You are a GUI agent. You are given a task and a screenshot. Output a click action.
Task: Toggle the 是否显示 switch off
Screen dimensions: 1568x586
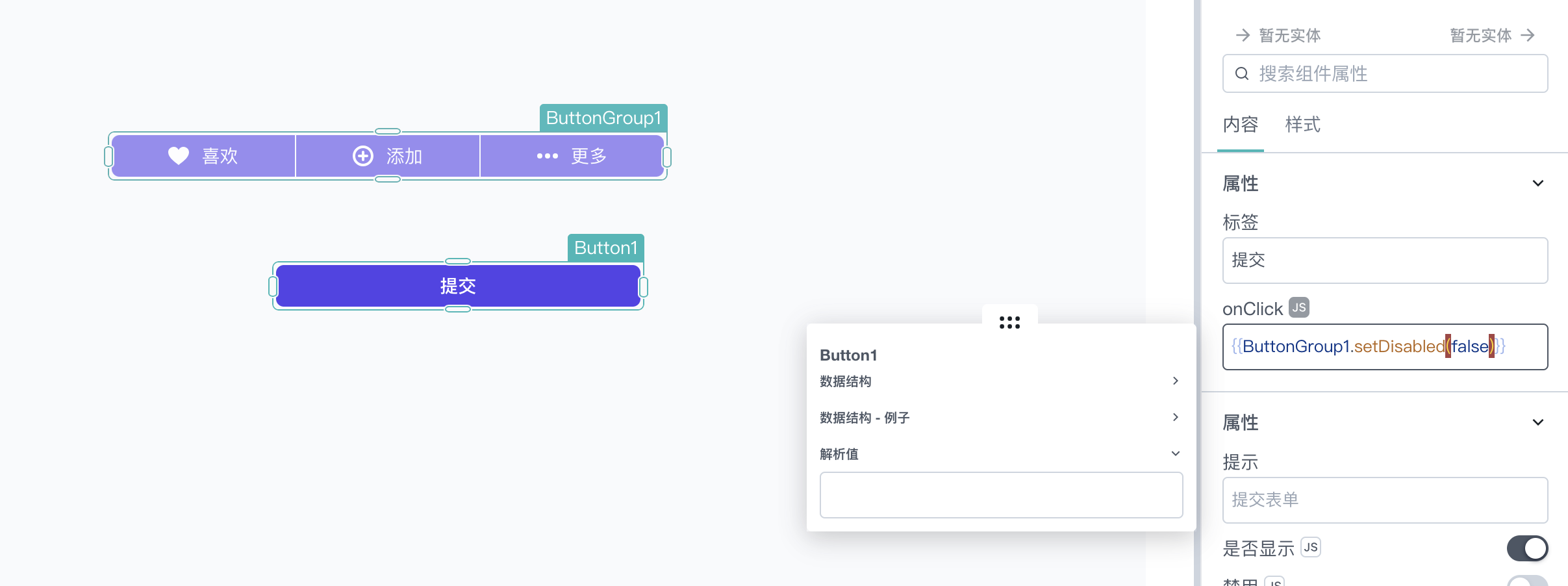point(1527,548)
